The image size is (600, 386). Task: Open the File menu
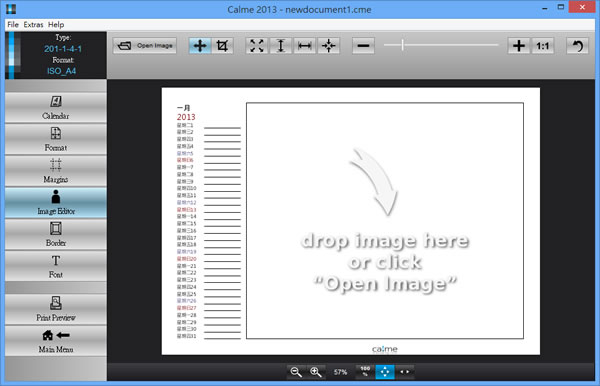point(13,24)
